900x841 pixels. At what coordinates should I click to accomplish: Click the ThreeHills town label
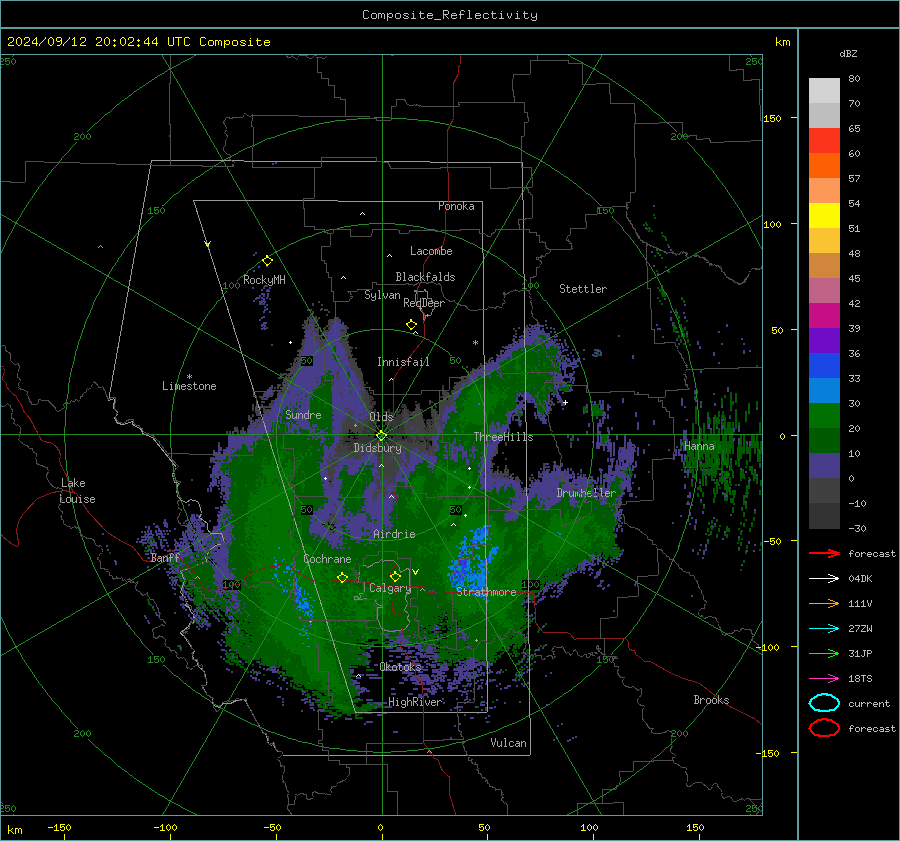pyautogui.click(x=503, y=437)
